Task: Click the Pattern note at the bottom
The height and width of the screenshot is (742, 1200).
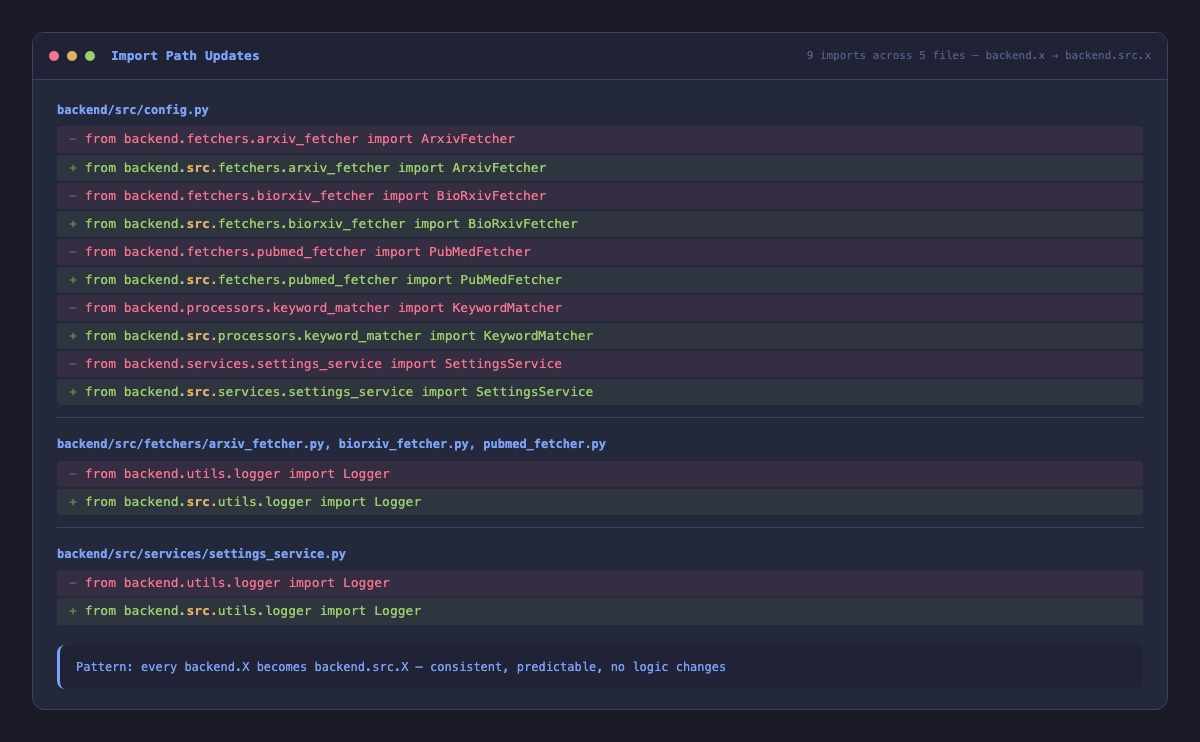Action: pyautogui.click(x=401, y=667)
